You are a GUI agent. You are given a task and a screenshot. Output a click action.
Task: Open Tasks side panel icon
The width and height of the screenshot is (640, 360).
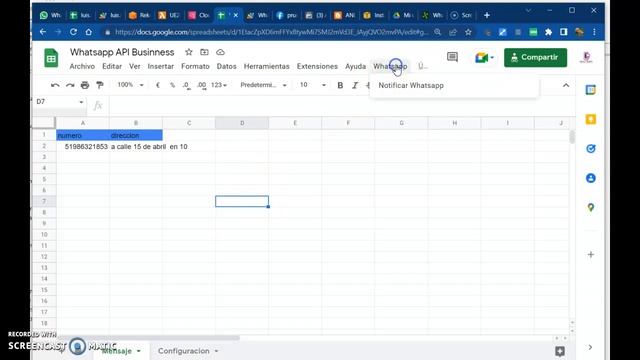(591, 149)
